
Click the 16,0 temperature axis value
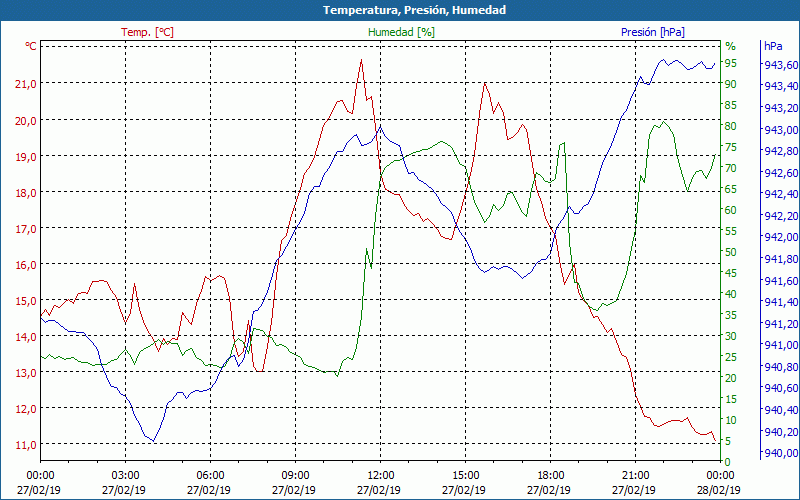[x=26, y=265]
